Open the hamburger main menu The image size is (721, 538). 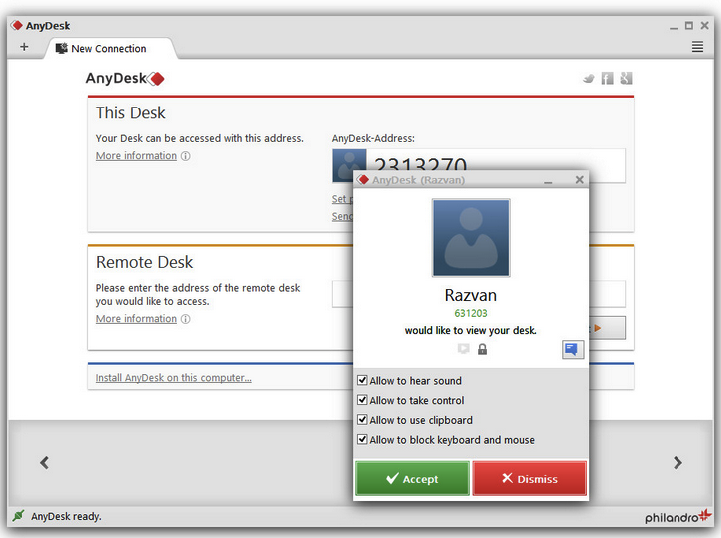tap(697, 47)
